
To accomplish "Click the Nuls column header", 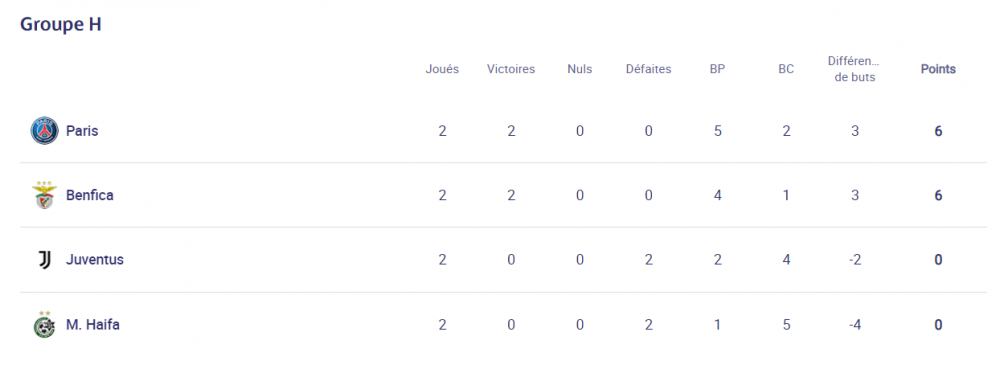I will coord(580,69).
